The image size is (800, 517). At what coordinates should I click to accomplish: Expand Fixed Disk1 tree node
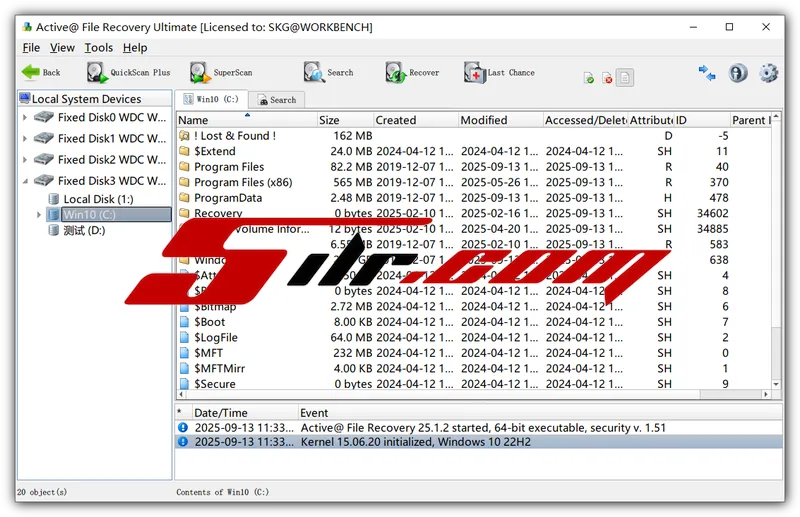click(x=24, y=138)
